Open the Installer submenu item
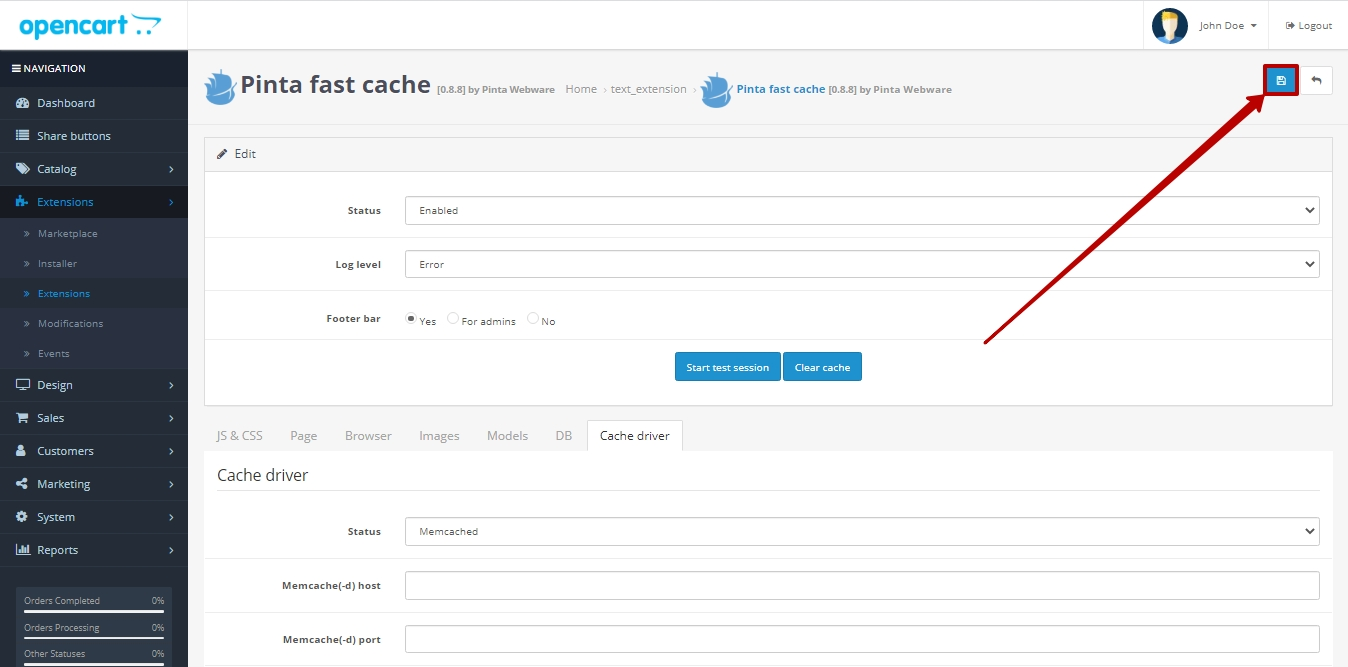The width and height of the screenshot is (1348, 667). click(94, 264)
